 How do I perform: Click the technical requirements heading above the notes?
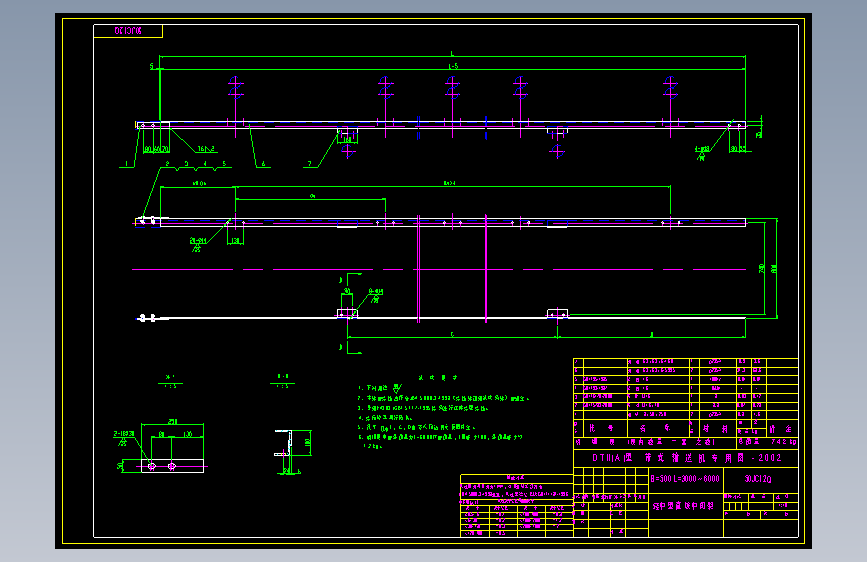[x=437, y=378]
